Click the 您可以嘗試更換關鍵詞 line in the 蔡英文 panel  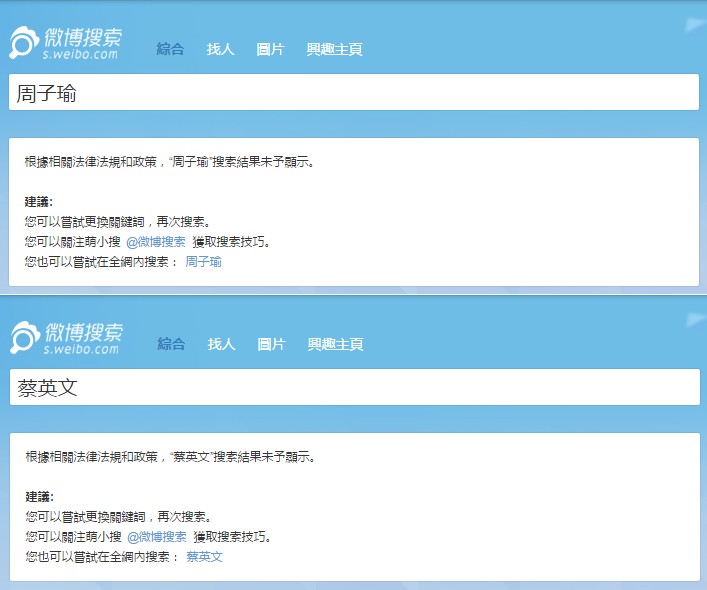tap(118, 517)
